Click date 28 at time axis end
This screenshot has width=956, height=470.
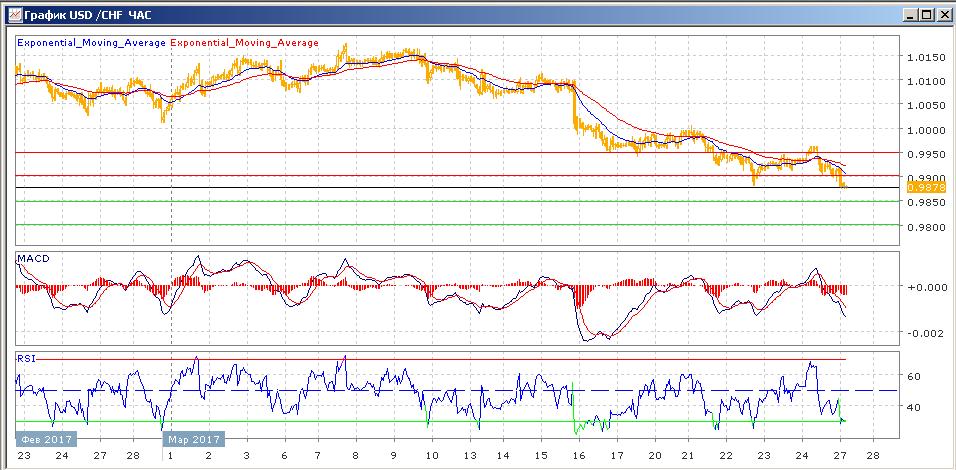click(x=873, y=455)
